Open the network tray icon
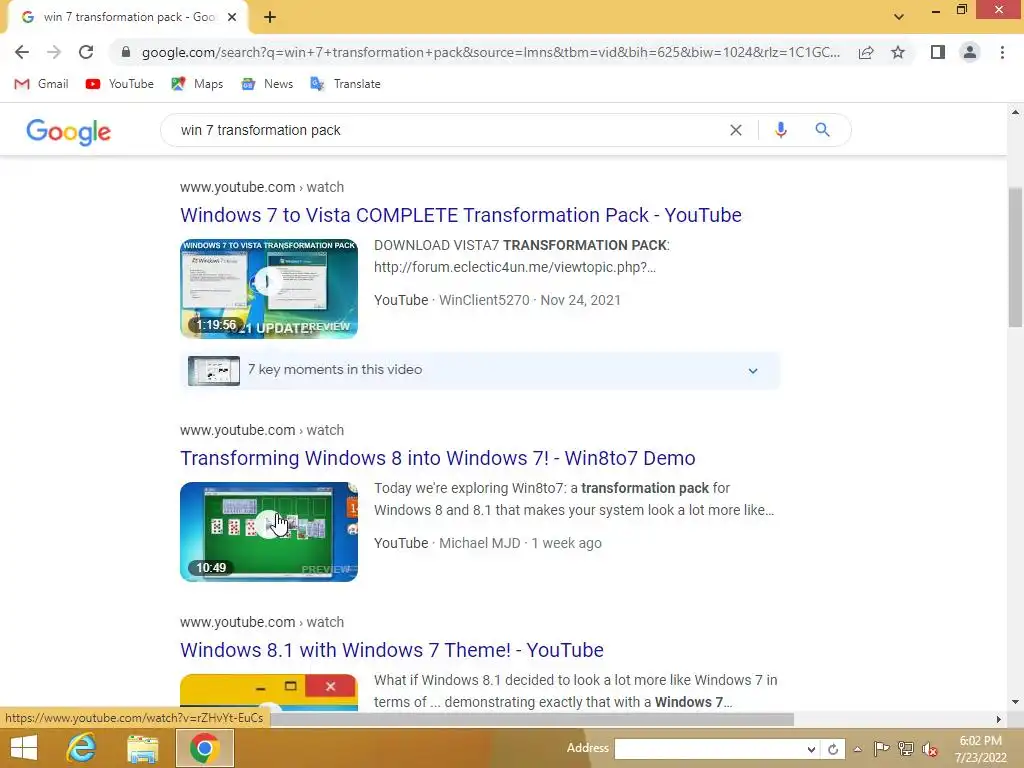1024x768 pixels. tap(905, 748)
